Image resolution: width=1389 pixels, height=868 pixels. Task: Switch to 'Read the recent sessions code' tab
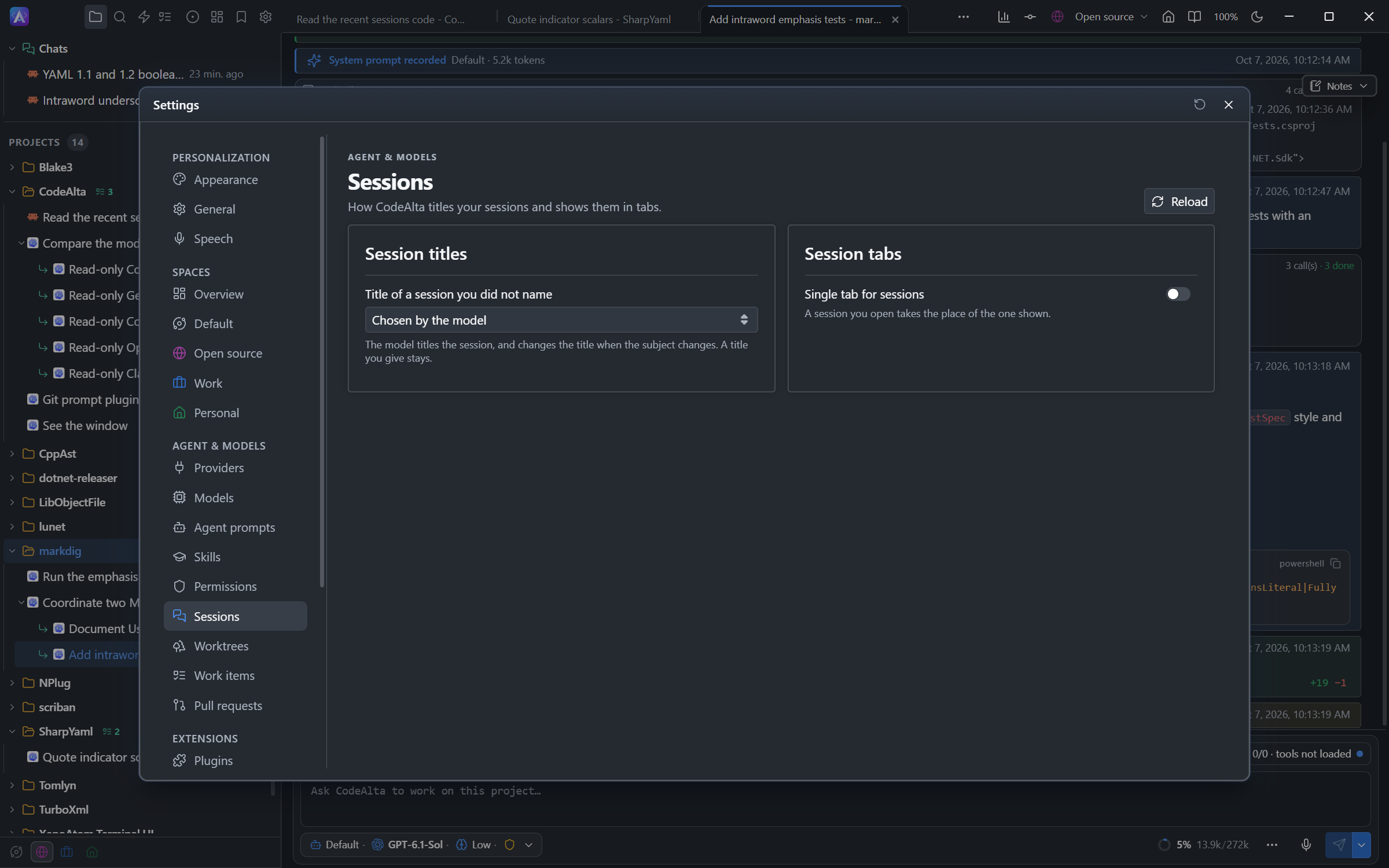pyautogui.click(x=380, y=19)
